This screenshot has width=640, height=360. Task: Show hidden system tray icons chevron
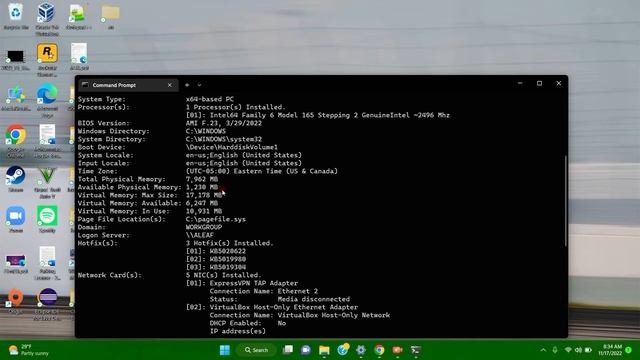coord(543,350)
